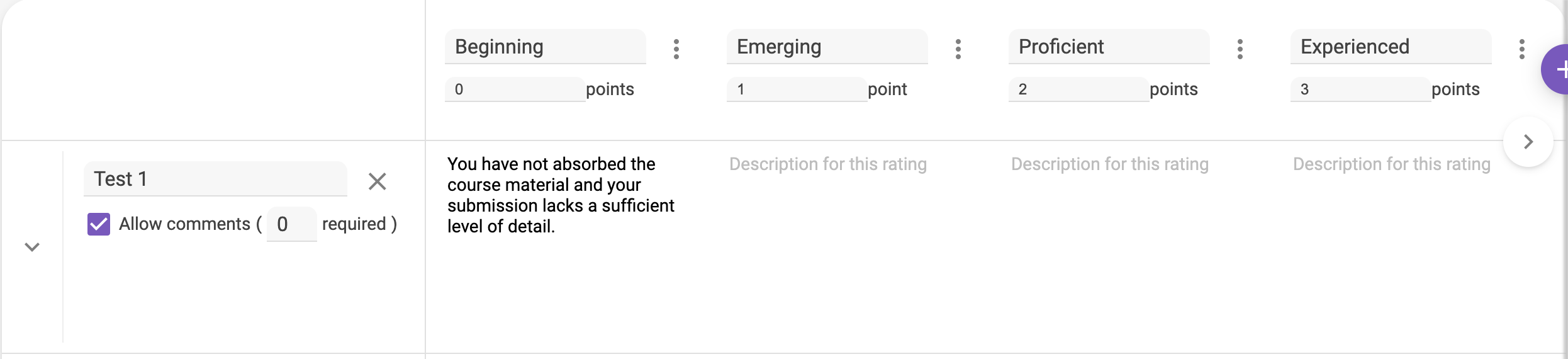Edit the Experienced rating title field
Viewport: 1568px width, 359px height.
(1391, 47)
